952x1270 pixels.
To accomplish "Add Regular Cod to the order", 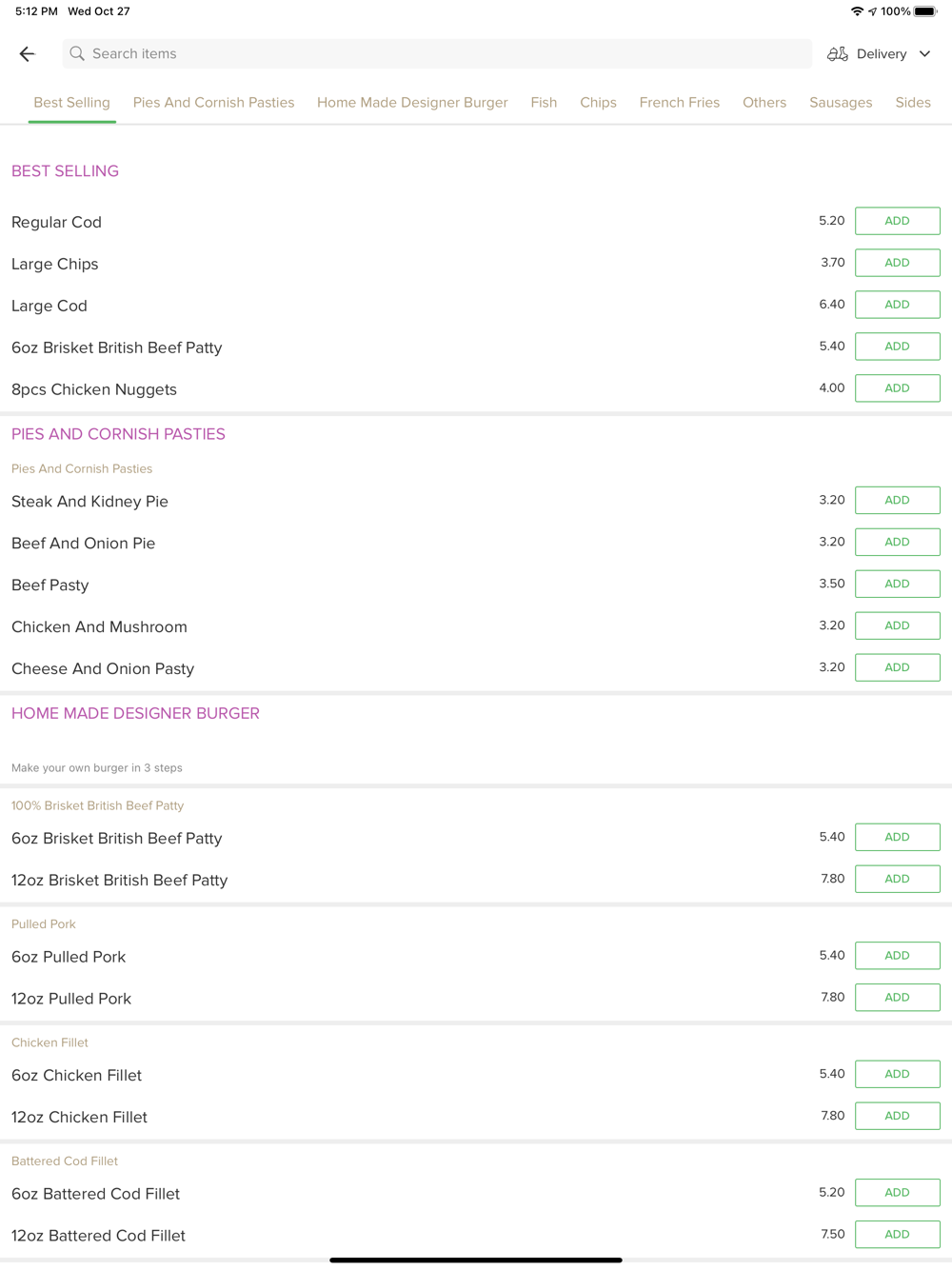I will (897, 221).
